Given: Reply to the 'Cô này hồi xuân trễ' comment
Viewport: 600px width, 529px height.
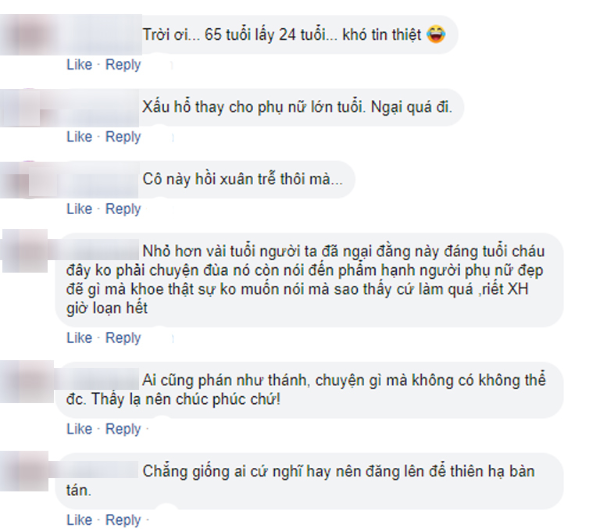Looking at the screenshot, I should pyautogui.click(x=123, y=209).
